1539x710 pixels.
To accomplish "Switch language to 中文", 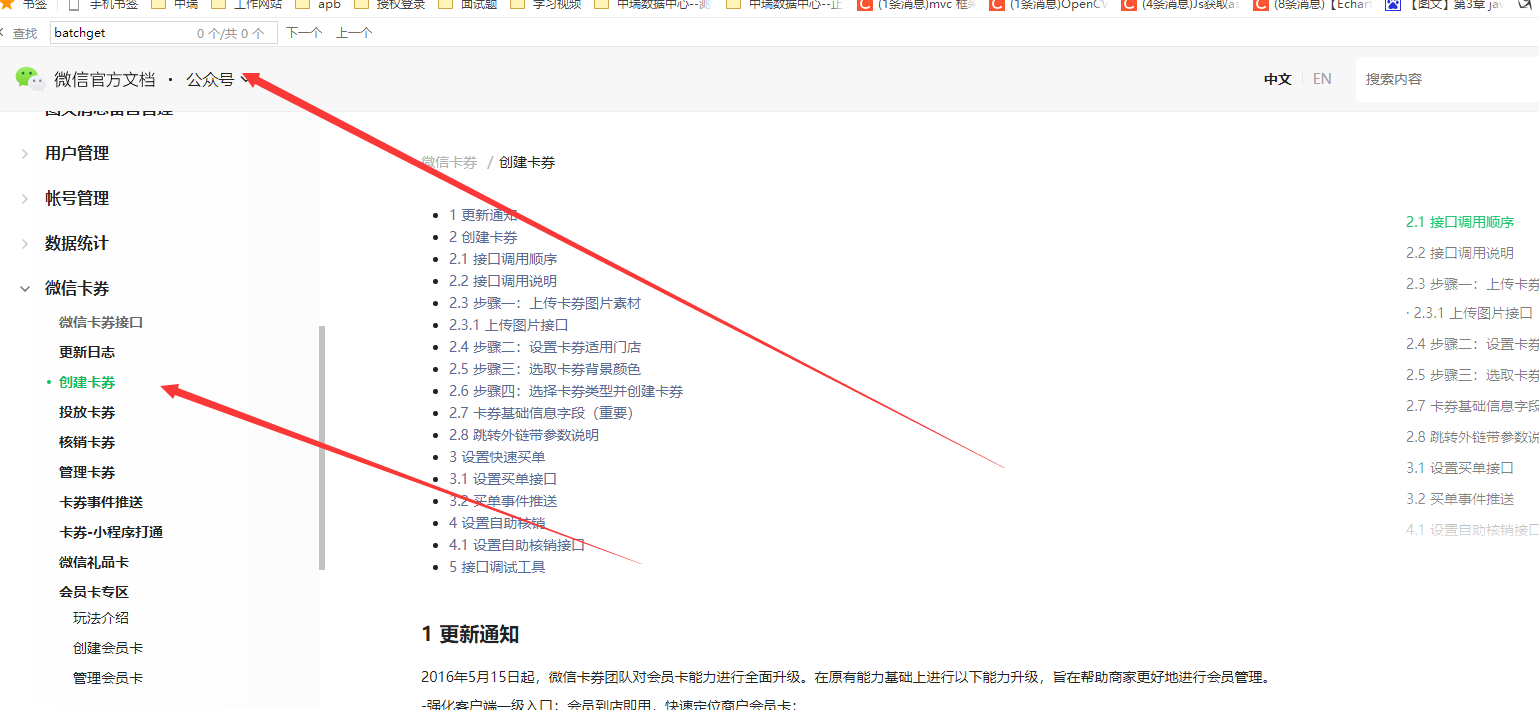I will [x=1277, y=79].
